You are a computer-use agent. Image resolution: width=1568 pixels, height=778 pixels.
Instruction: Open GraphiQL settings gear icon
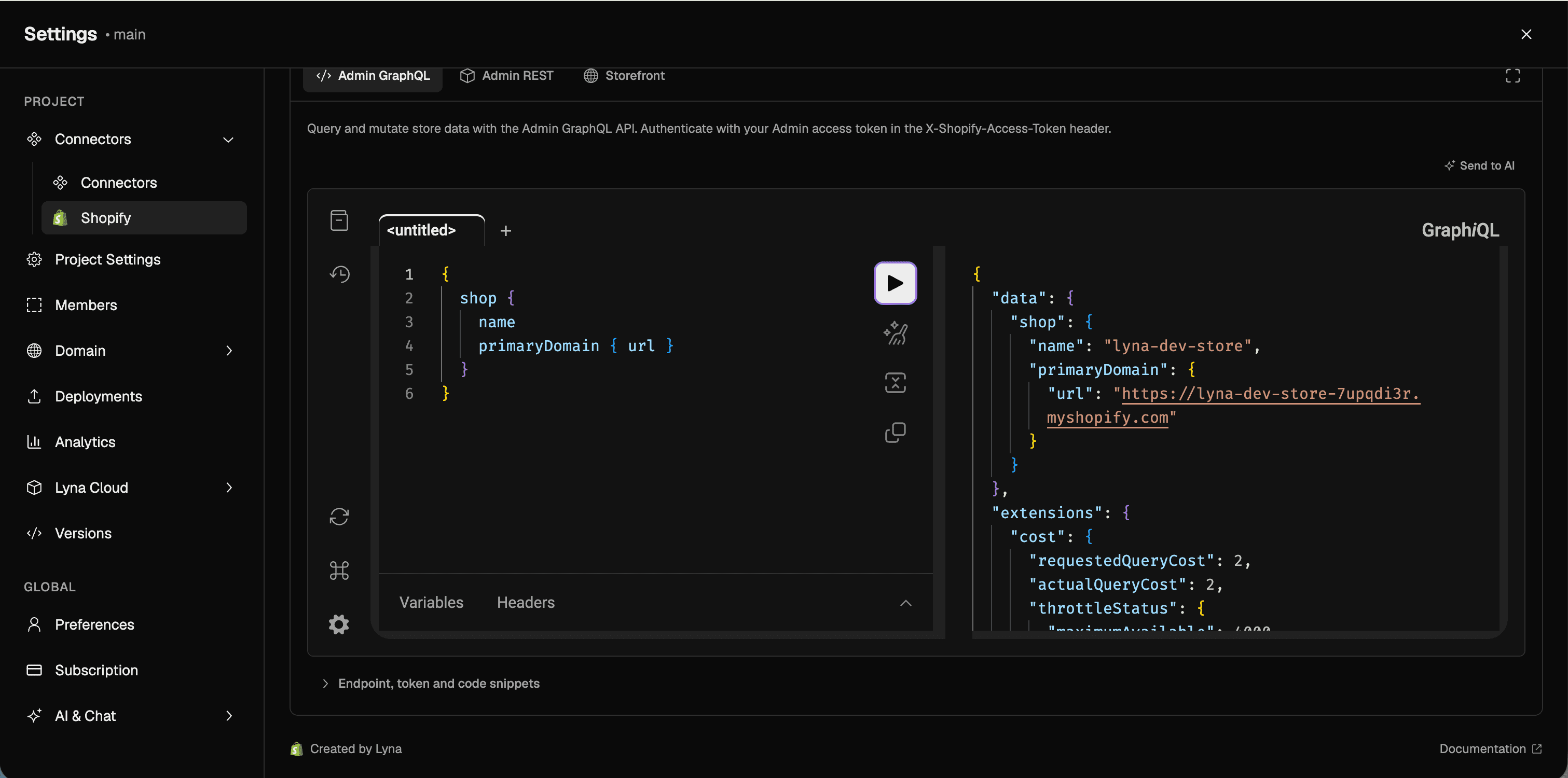pos(339,624)
